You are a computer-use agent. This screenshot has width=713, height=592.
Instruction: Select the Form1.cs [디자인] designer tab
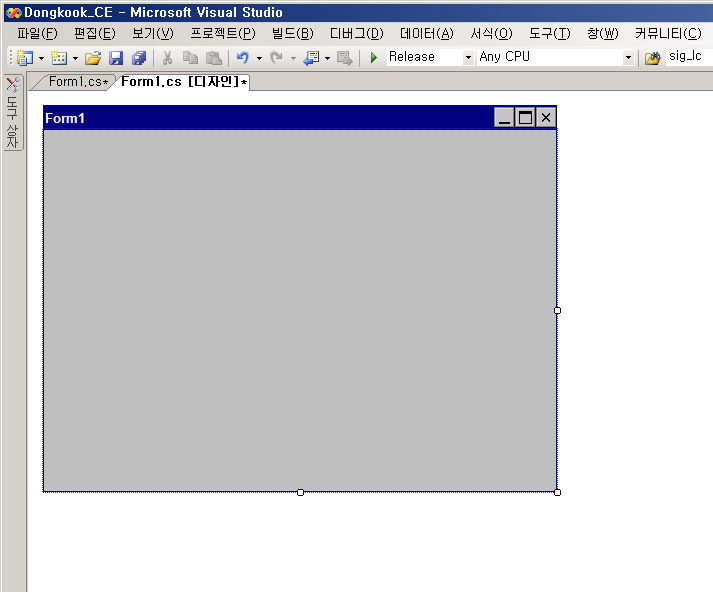coord(184,82)
